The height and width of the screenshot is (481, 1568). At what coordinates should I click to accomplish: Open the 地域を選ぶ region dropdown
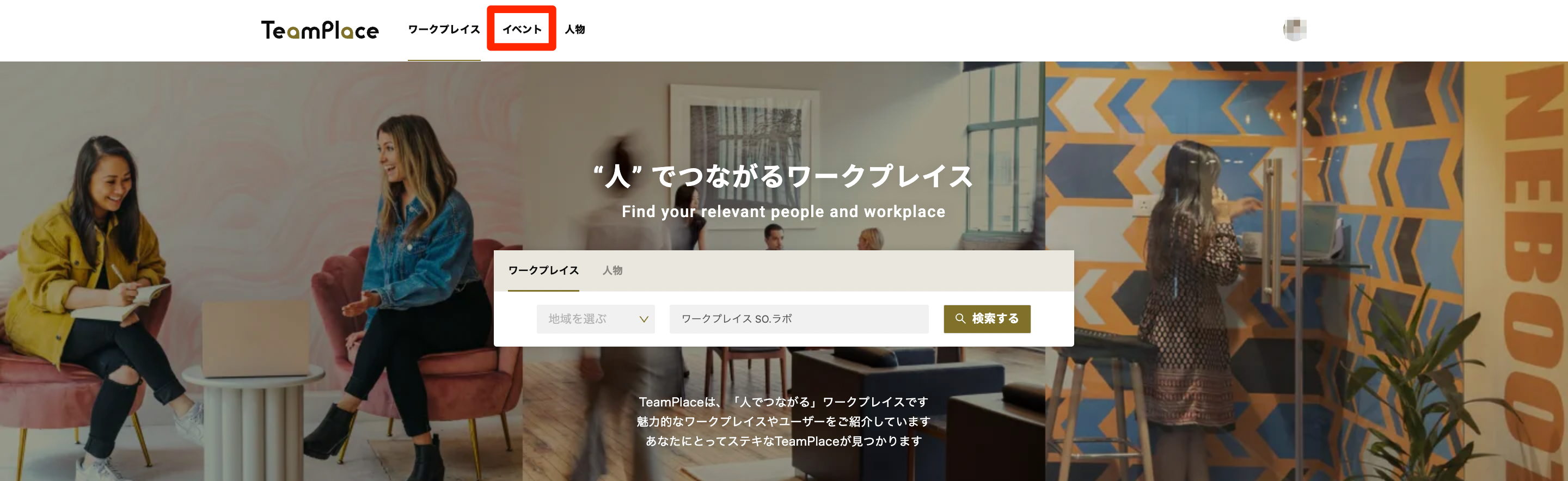pos(595,319)
